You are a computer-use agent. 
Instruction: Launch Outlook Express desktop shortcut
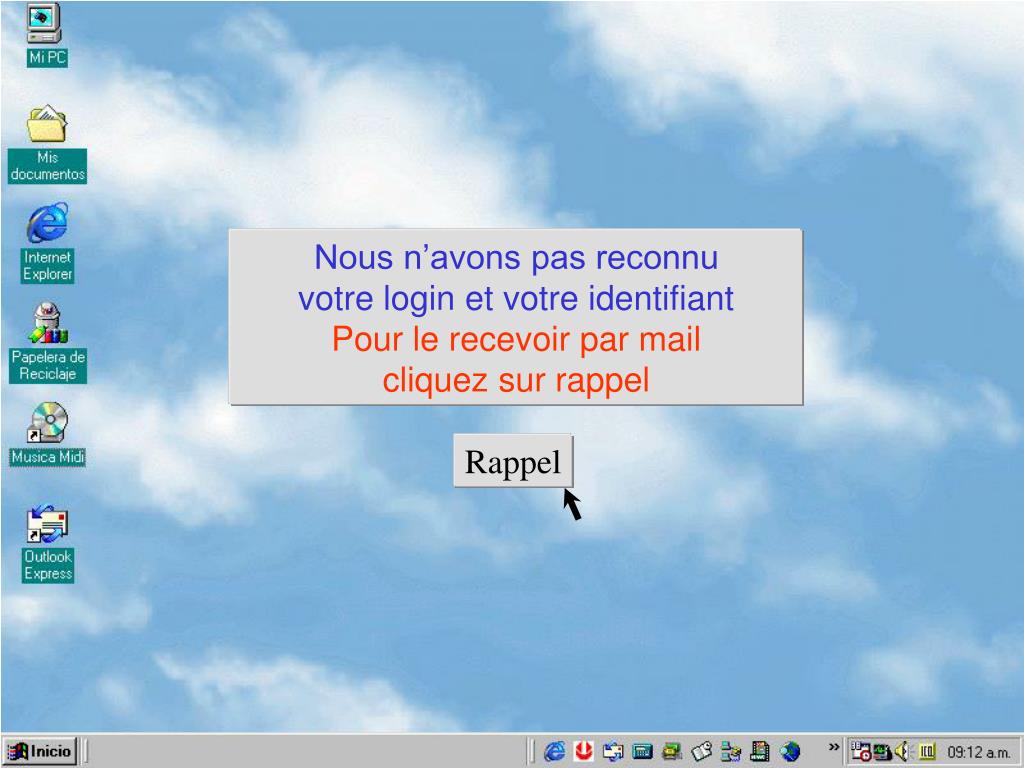click(x=48, y=543)
